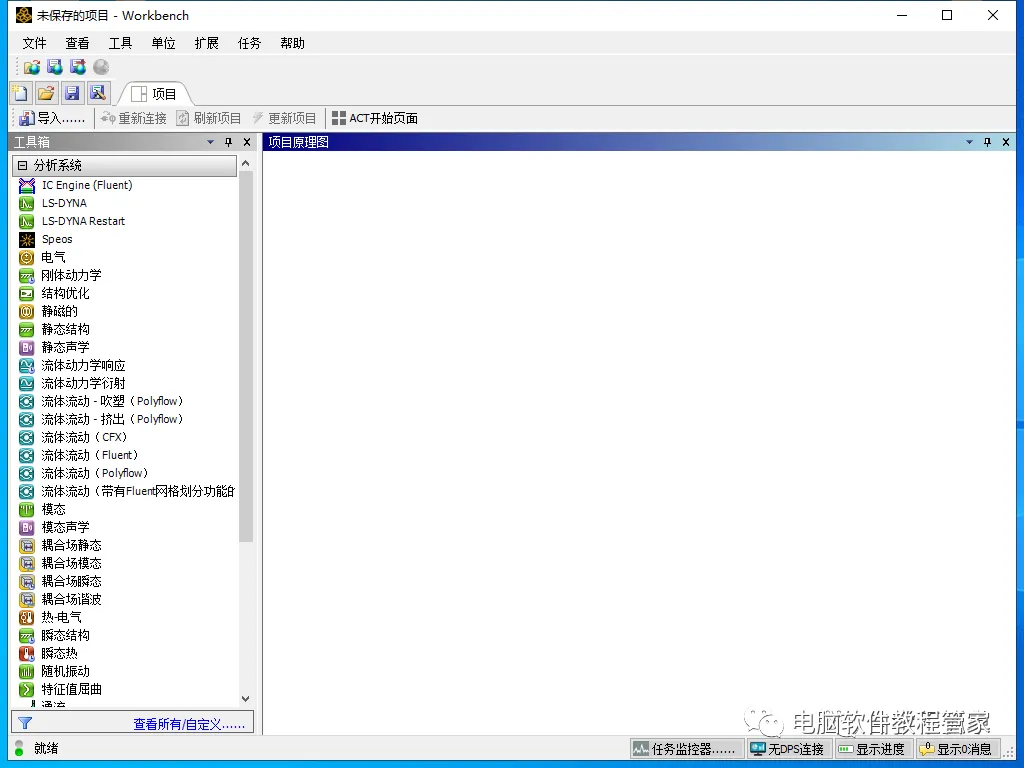The width and height of the screenshot is (1024, 768).
Task: Click the 流体流动 (CFX) icon
Action: coord(27,438)
